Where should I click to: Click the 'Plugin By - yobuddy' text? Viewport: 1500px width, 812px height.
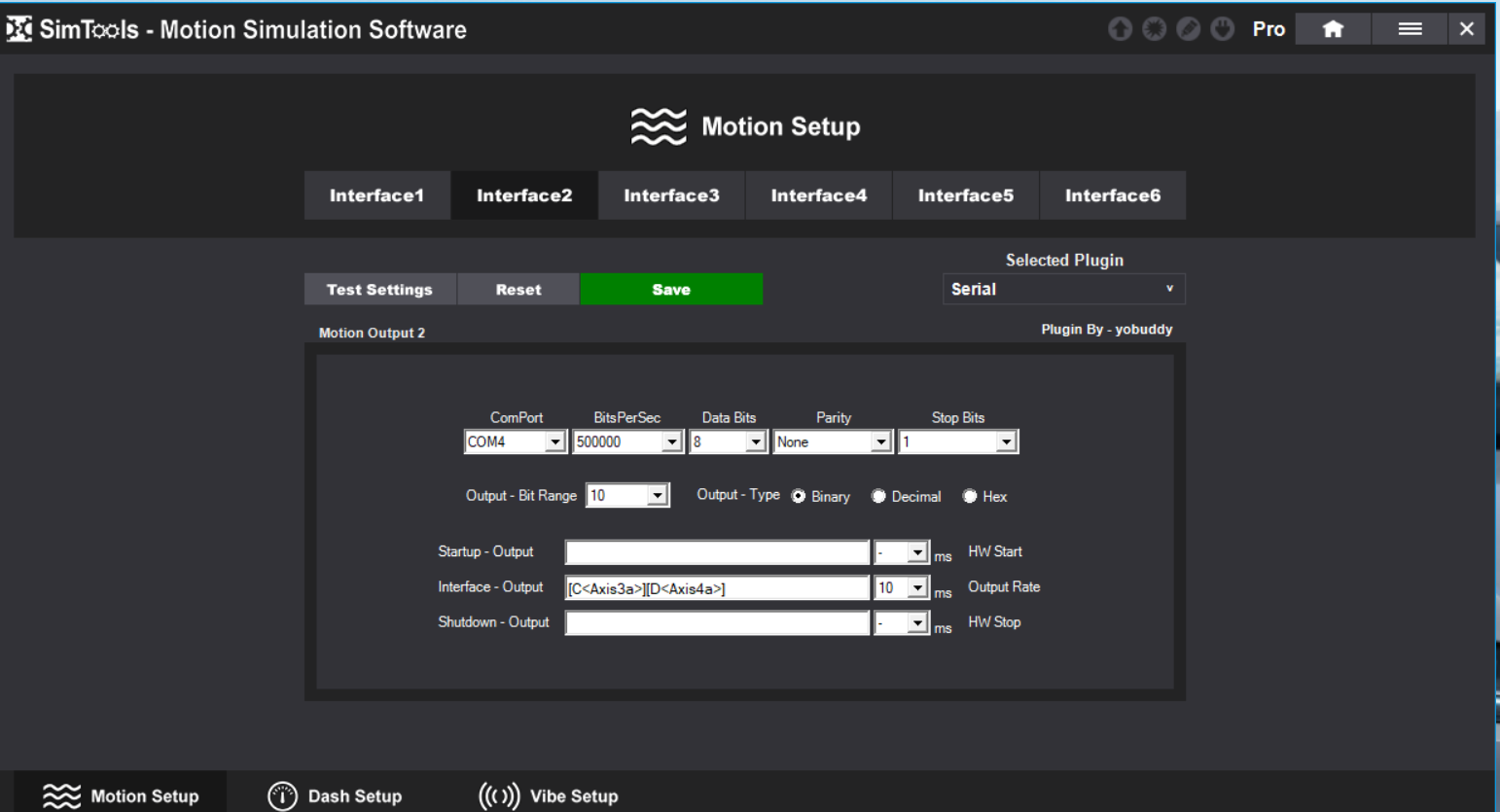coord(1106,329)
